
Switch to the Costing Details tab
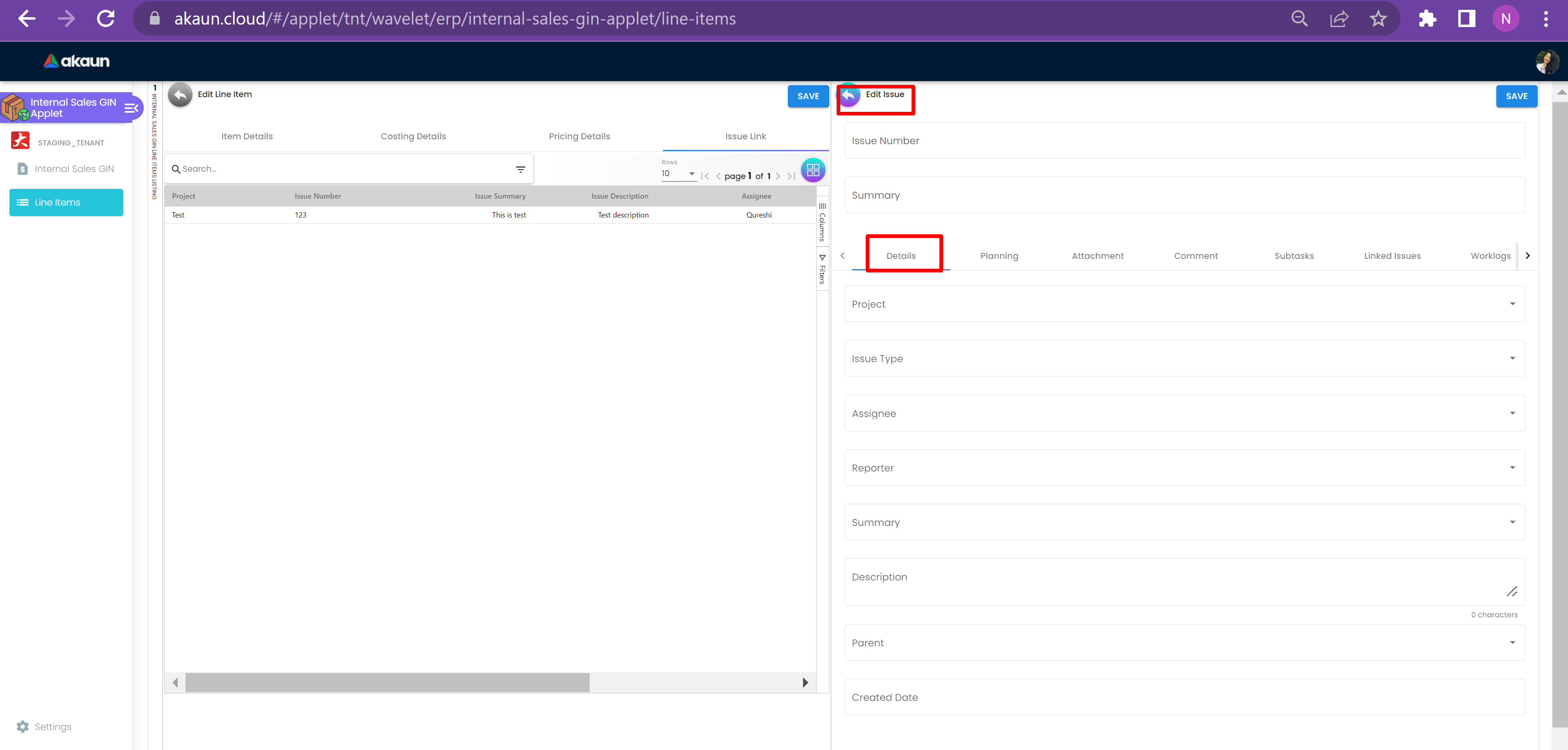point(413,136)
